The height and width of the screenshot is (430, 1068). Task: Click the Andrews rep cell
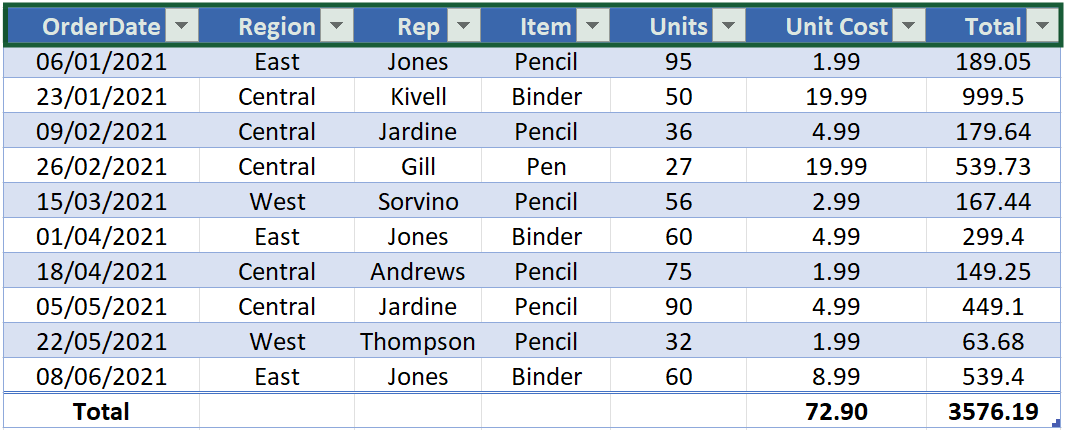(x=418, y=272)
